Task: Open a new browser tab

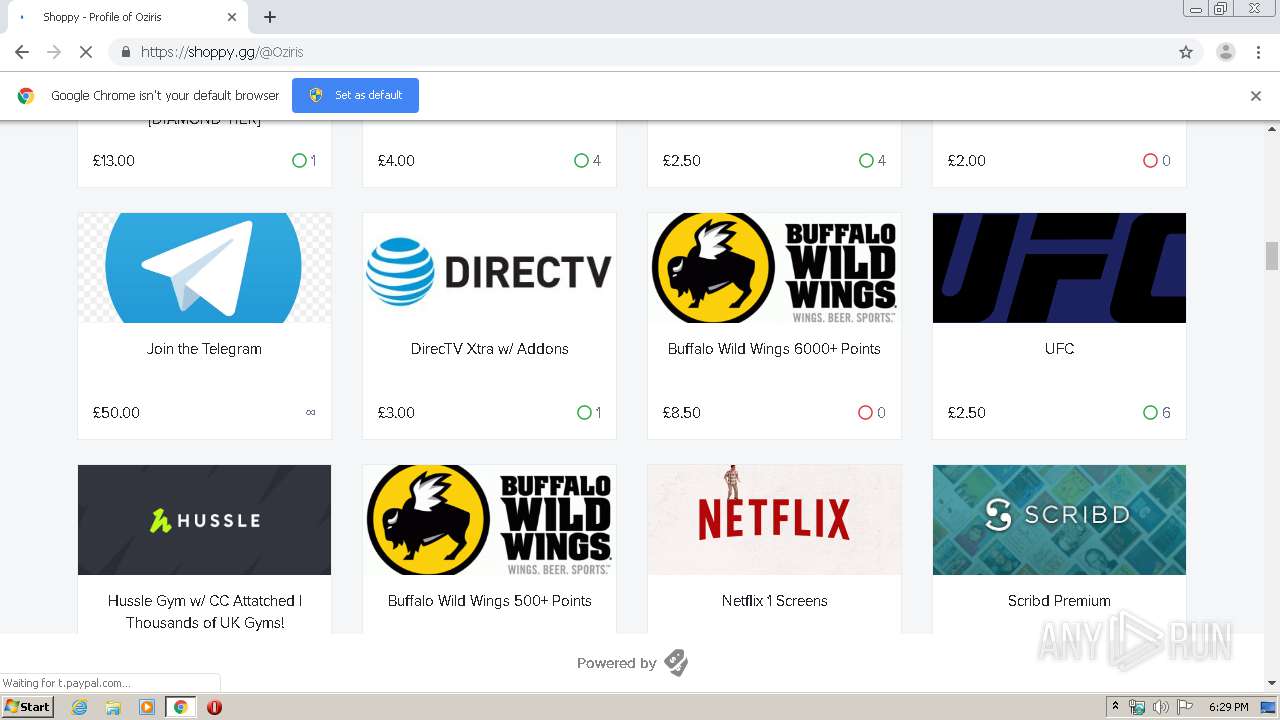Action: 270,17
